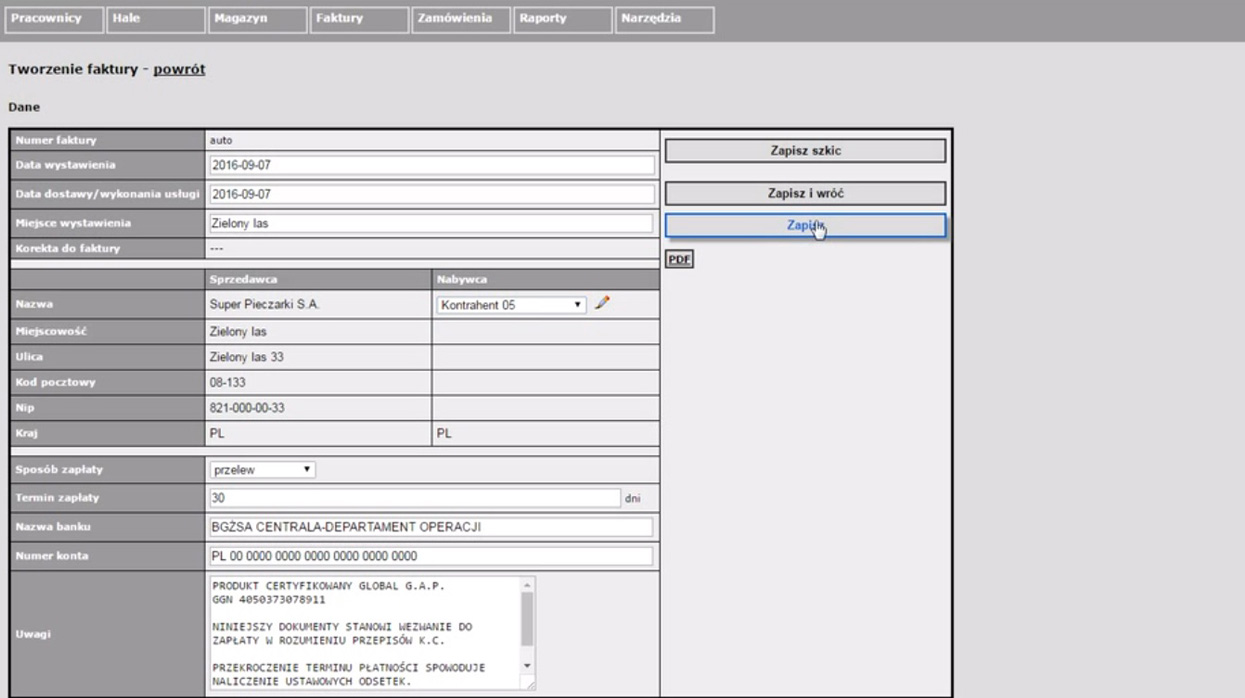
Task: Open the Narzędzia menu
Action: tap(664, 20)
